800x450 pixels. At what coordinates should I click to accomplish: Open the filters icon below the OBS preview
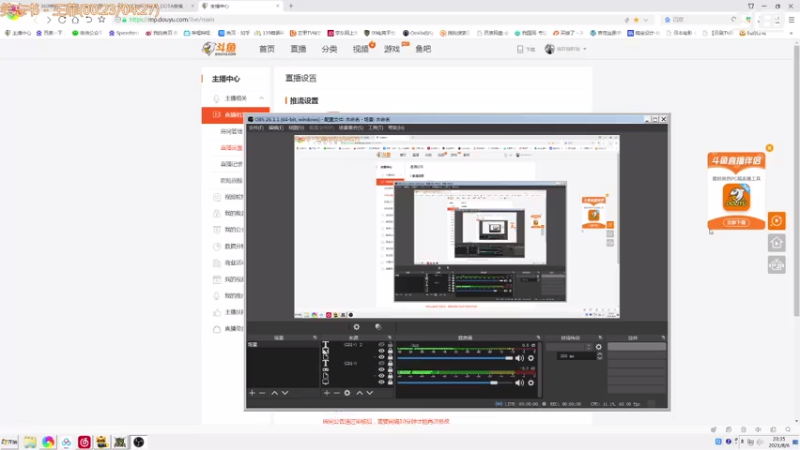coord(378,327)
